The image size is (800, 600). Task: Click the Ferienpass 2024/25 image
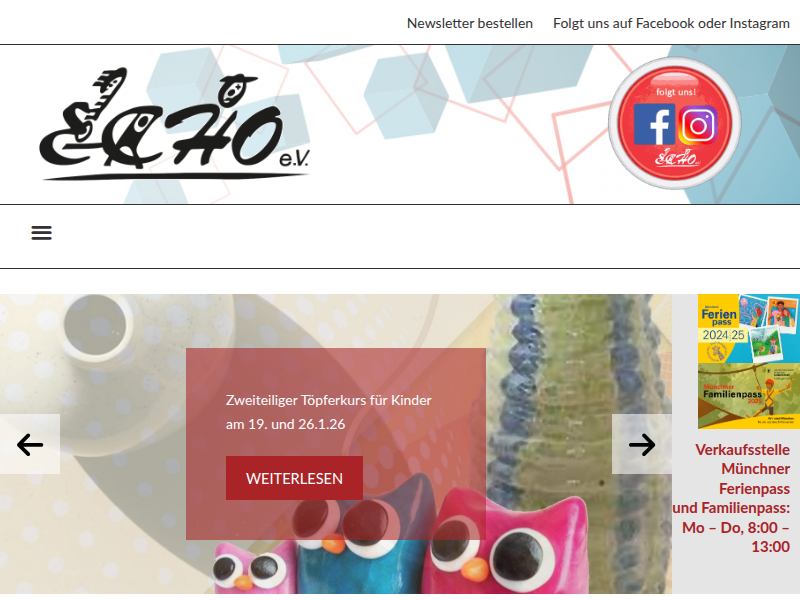click(749, 329)
